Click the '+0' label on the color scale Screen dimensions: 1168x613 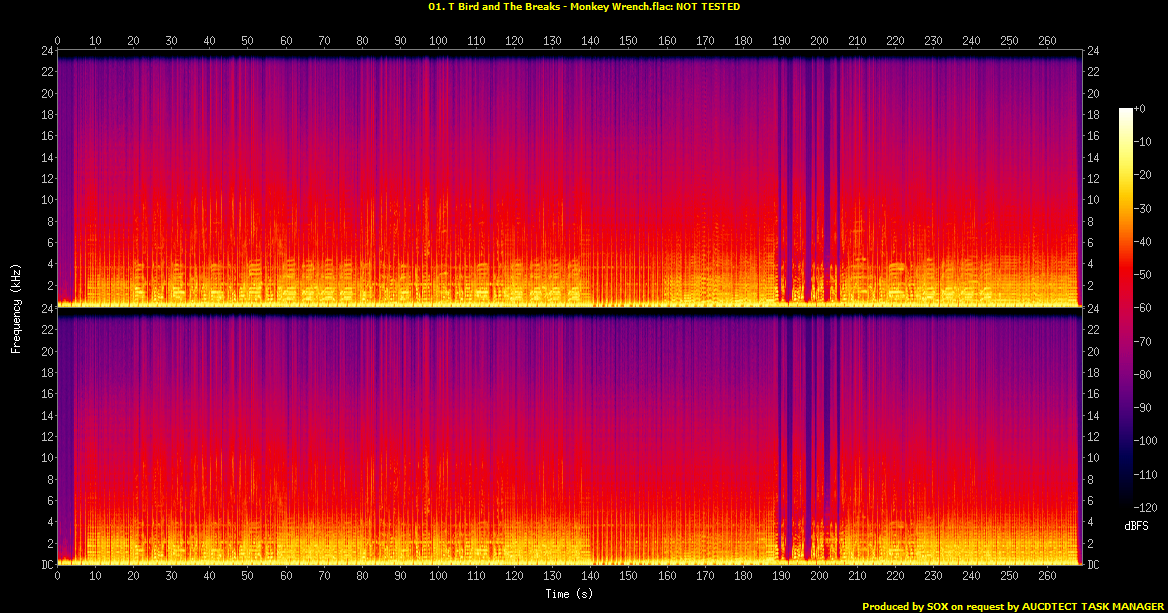click(x=1140, y=109)
